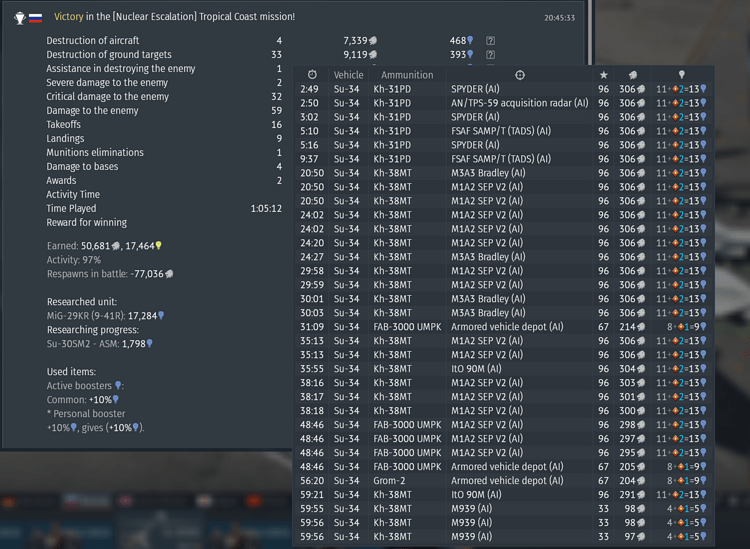Open help icon on Destruction of ground targets row
750x549 pixels.
(490, 55)
